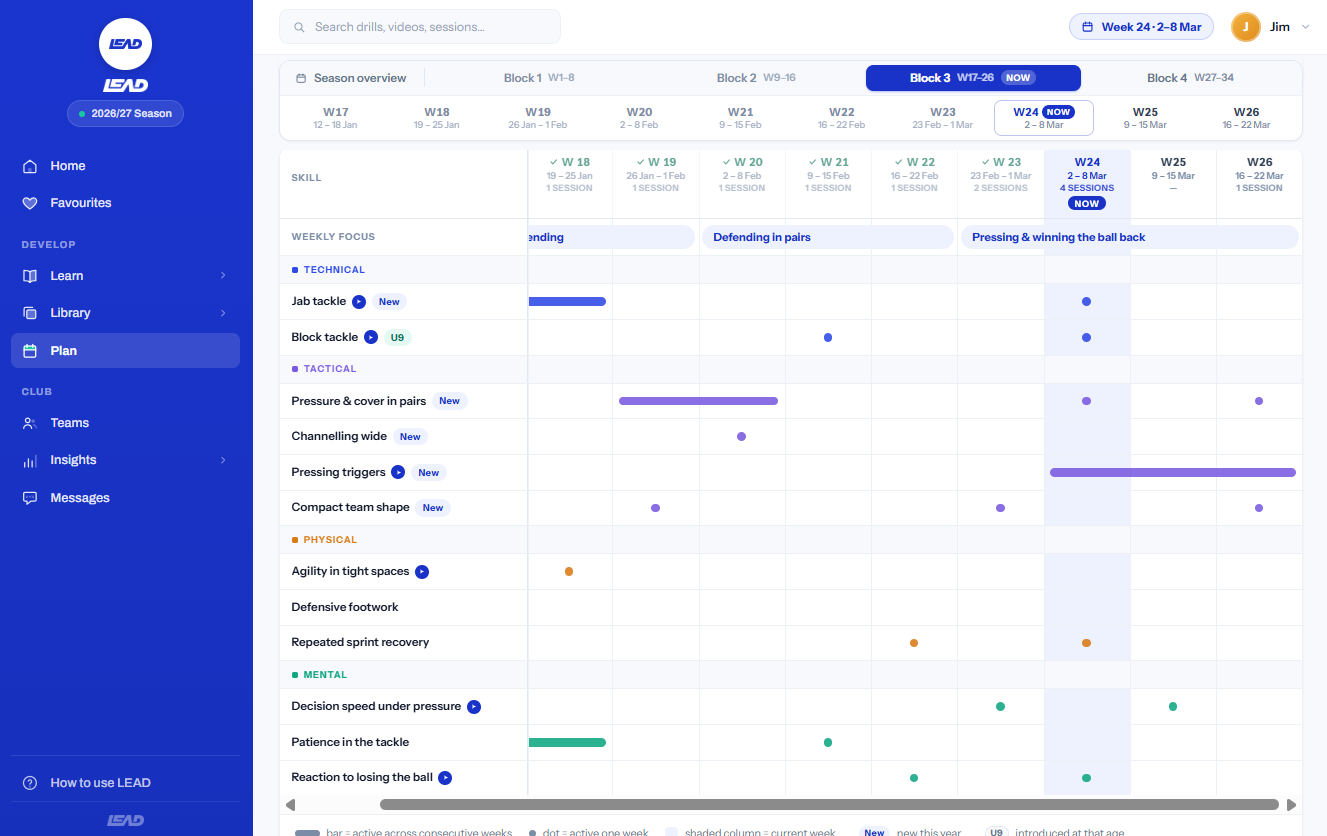
Task: Click the Messages chat icon
Action: click(x=30, y=498)
